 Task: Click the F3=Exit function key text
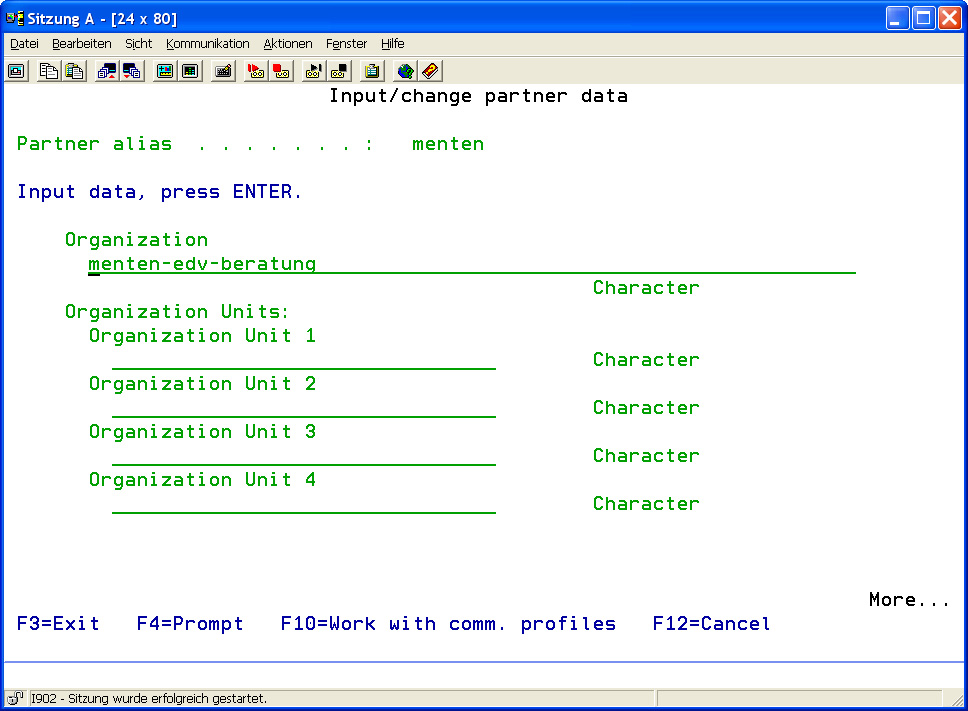tap(58, 624)
